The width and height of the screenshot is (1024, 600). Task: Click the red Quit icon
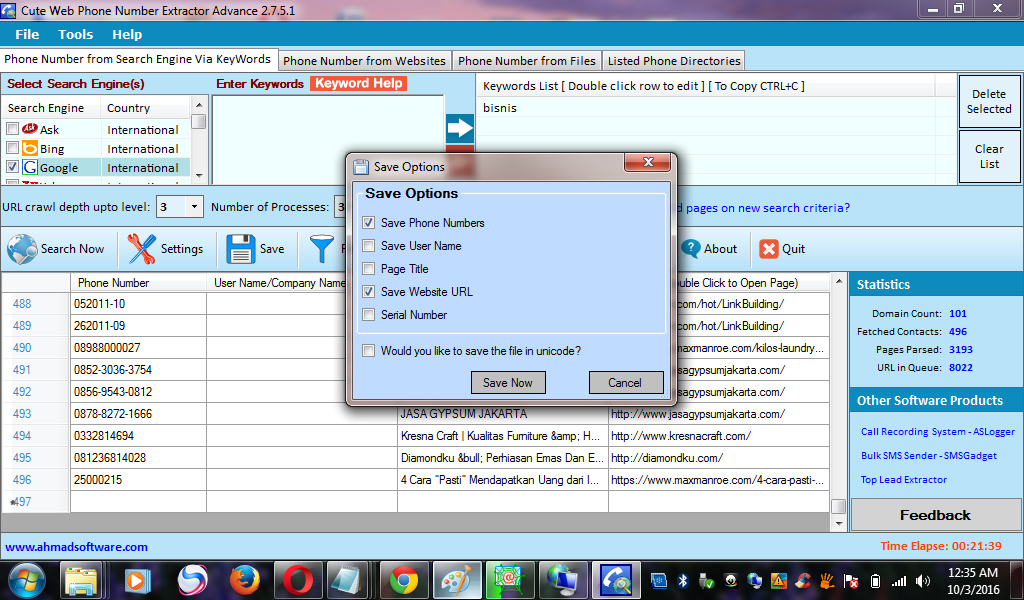[x=769, y=249]
